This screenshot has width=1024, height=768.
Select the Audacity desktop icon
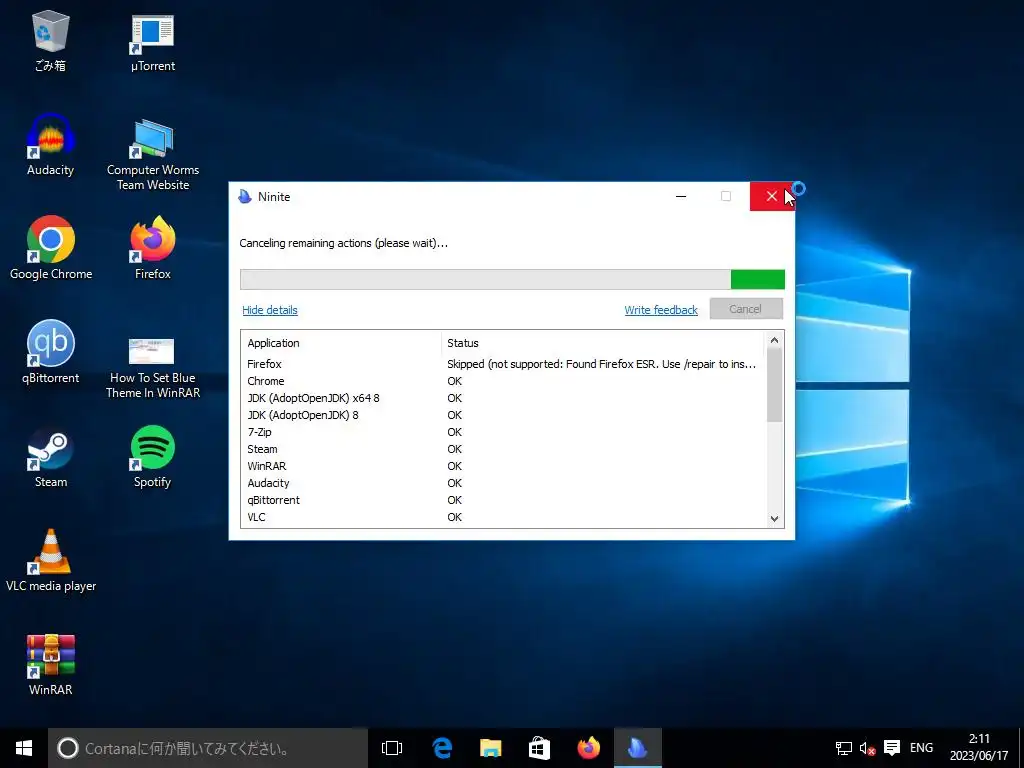point(50,145)
